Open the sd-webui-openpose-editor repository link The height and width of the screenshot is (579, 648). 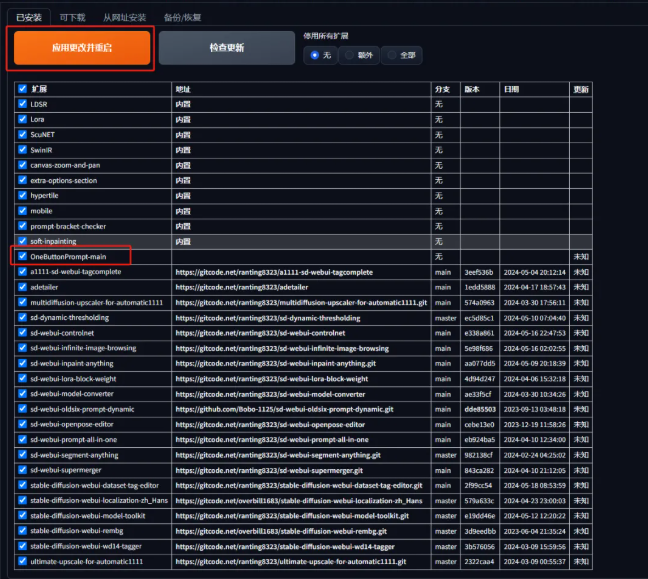coord(270,424)
